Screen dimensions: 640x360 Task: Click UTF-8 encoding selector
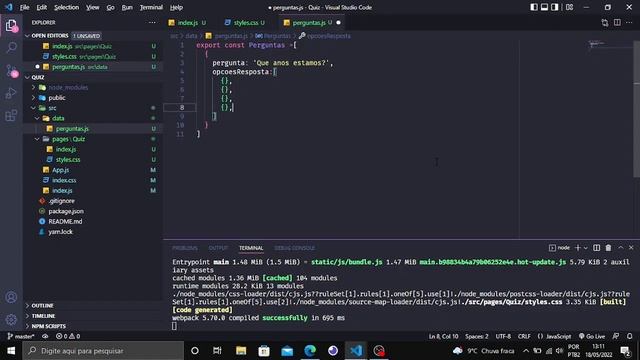[x=503, y=336]
